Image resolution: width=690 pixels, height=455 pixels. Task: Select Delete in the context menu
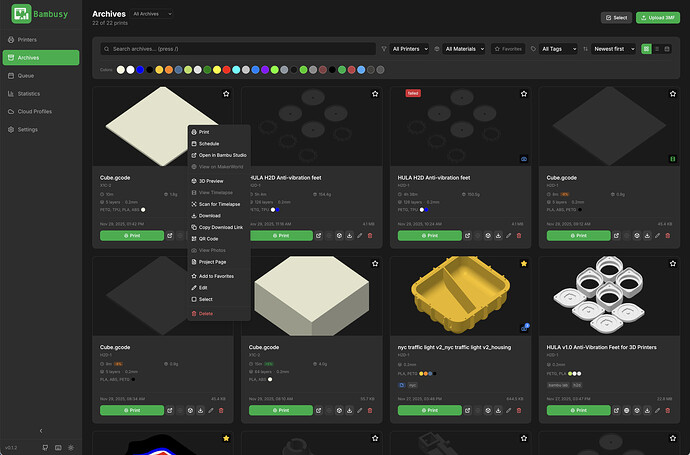219,314
